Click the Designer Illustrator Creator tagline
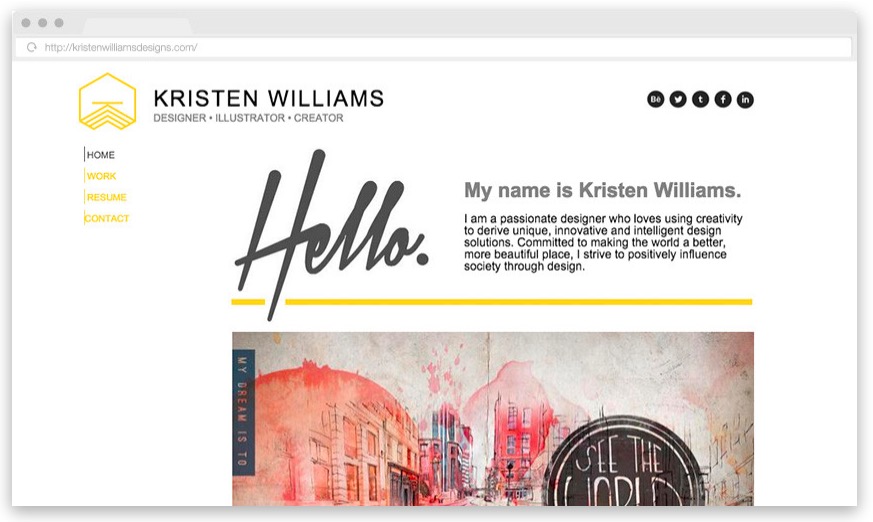The image size is (873, 522). coord(248,118)
